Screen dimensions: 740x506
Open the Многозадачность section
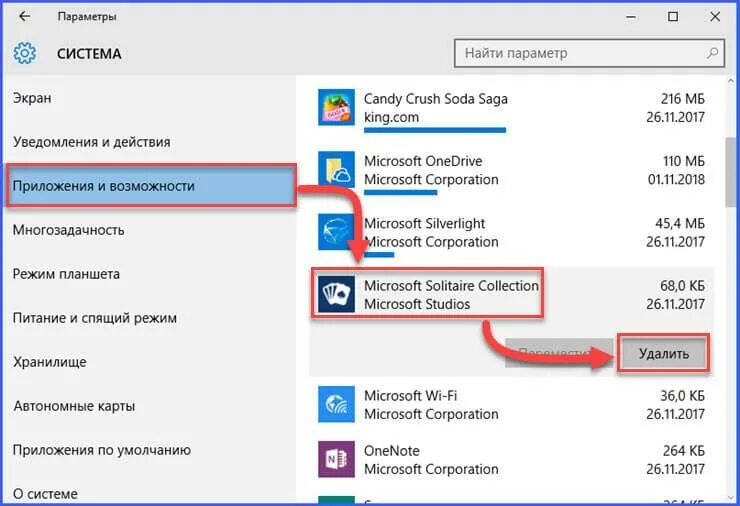(68, 230)
